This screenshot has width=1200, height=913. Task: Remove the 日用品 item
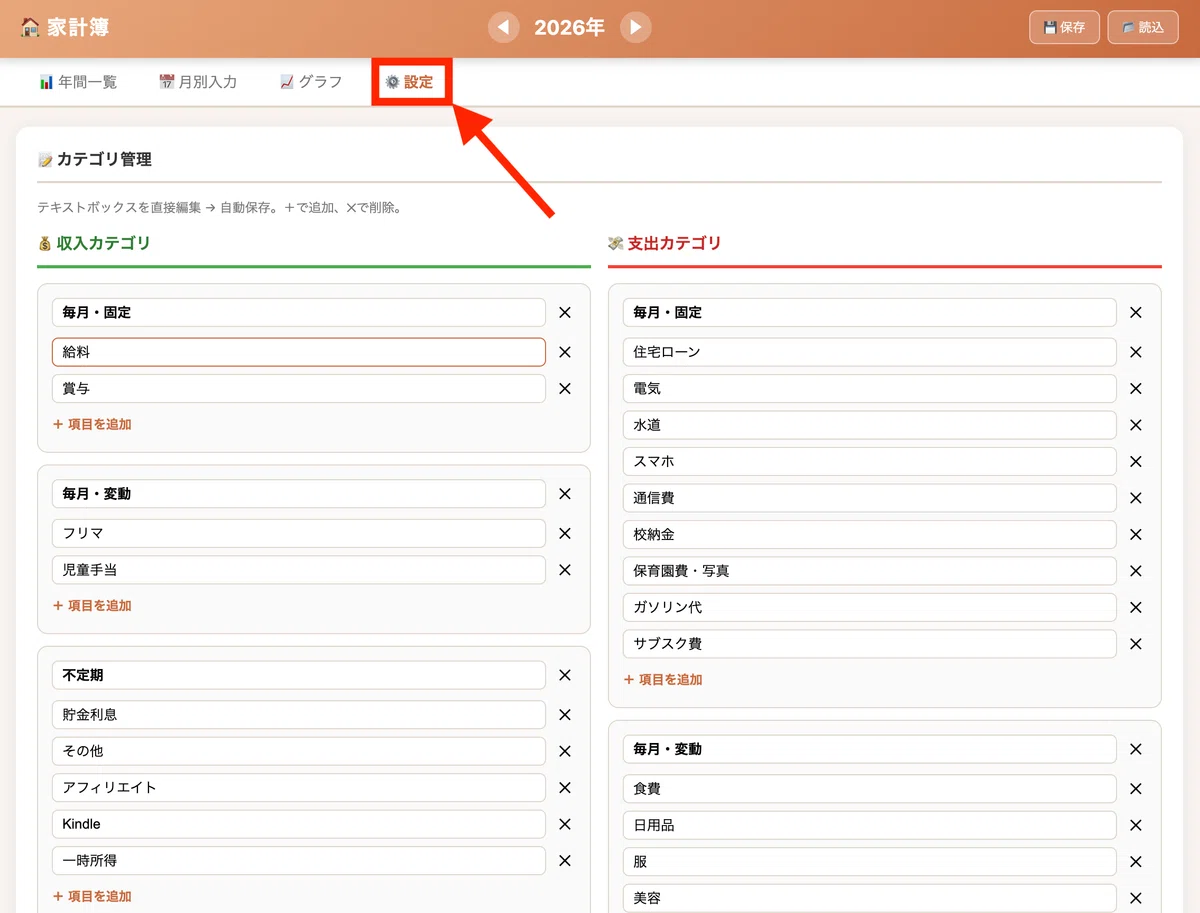tap(1136, 825)
